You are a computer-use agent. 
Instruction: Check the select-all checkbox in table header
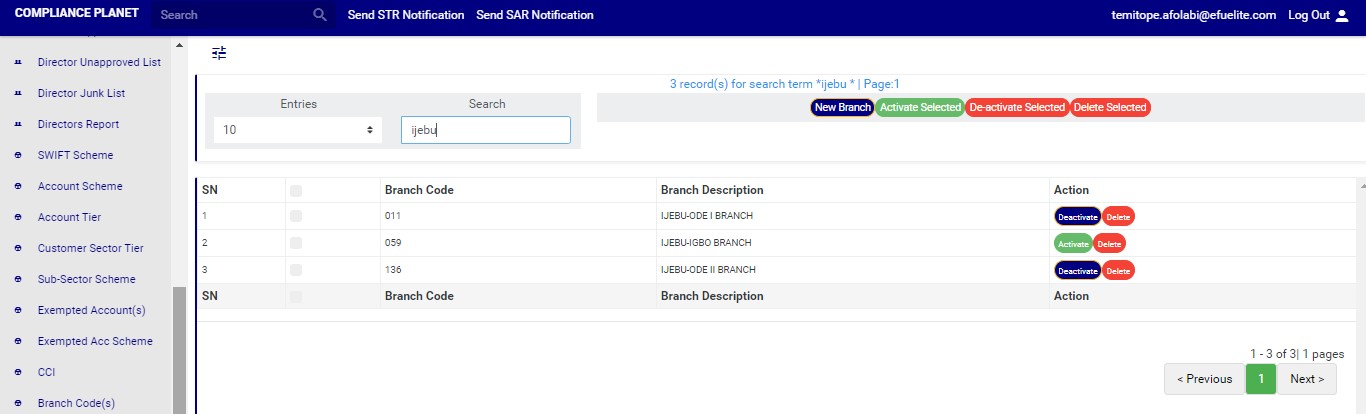pyautogui.click(x=296, y=190)
